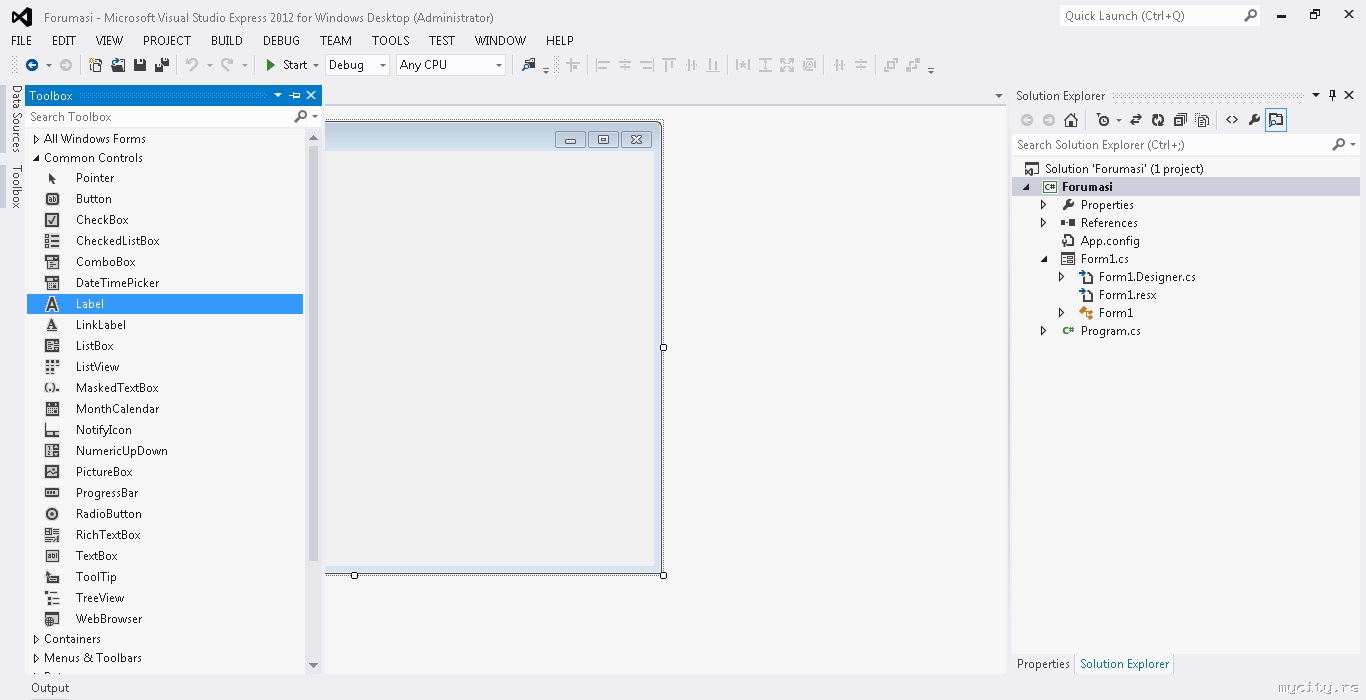Collapse the Common Controls toolbox group
The image size is (1366, 700).
pyautogui.click(x=36, y=158)
